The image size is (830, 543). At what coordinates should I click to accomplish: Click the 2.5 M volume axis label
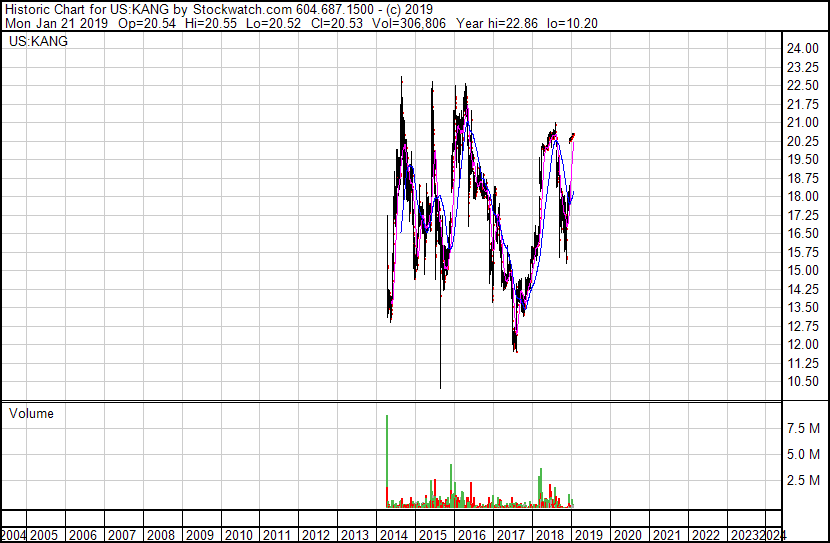pyautogui.click(x=804, y=481)
